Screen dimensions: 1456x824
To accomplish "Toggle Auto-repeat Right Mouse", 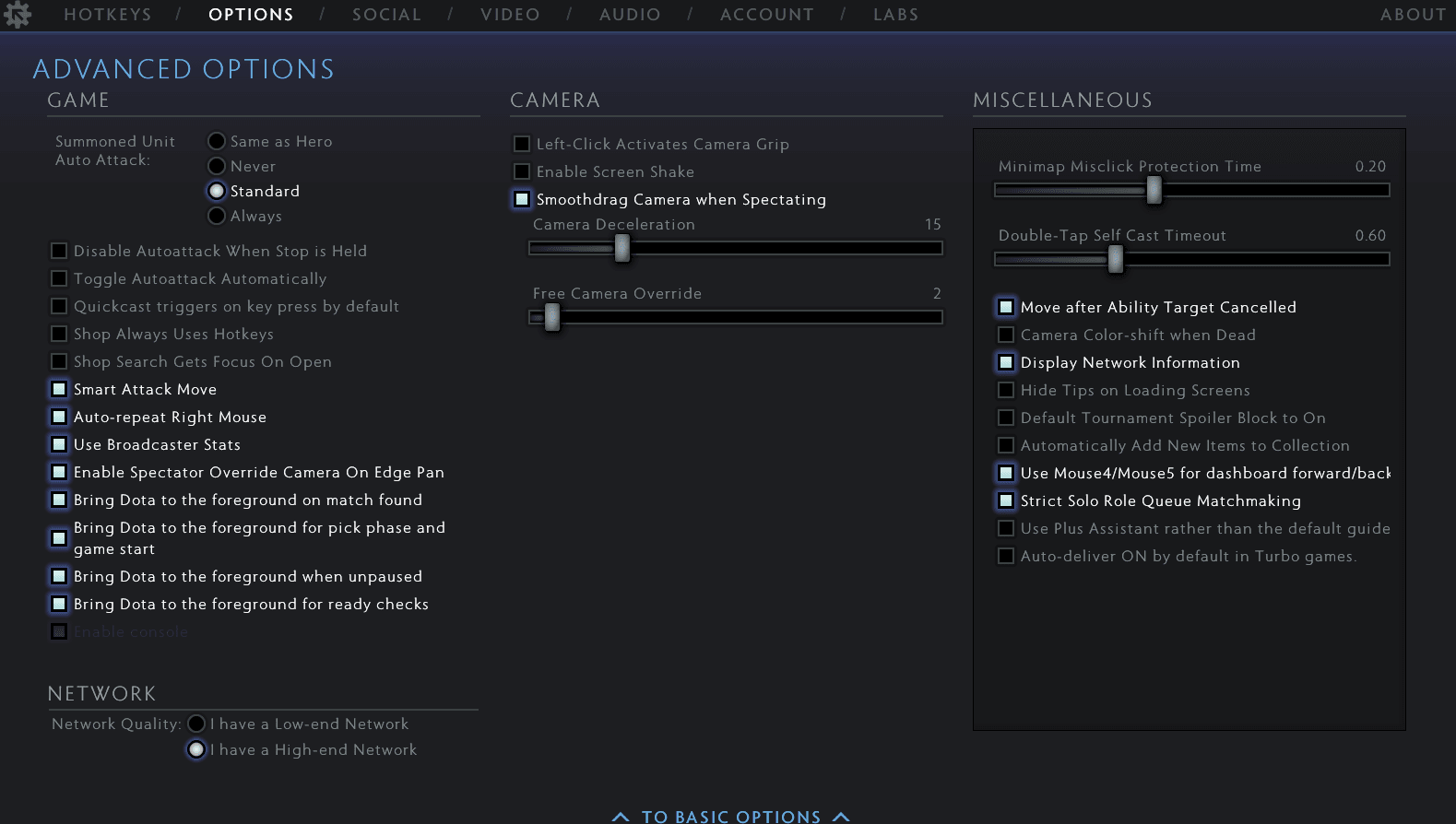I will pyautogui.click(x=59, y=417).
